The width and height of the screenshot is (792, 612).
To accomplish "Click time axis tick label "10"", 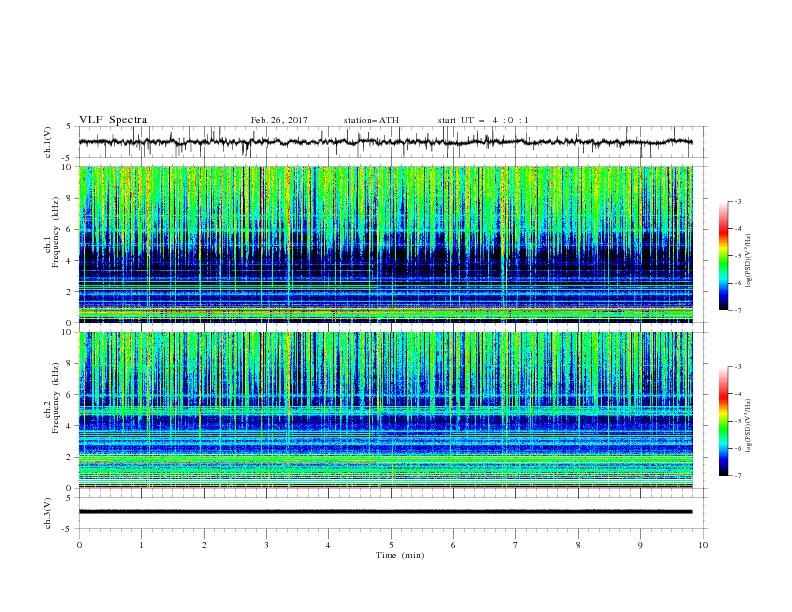I will [703, 545].
